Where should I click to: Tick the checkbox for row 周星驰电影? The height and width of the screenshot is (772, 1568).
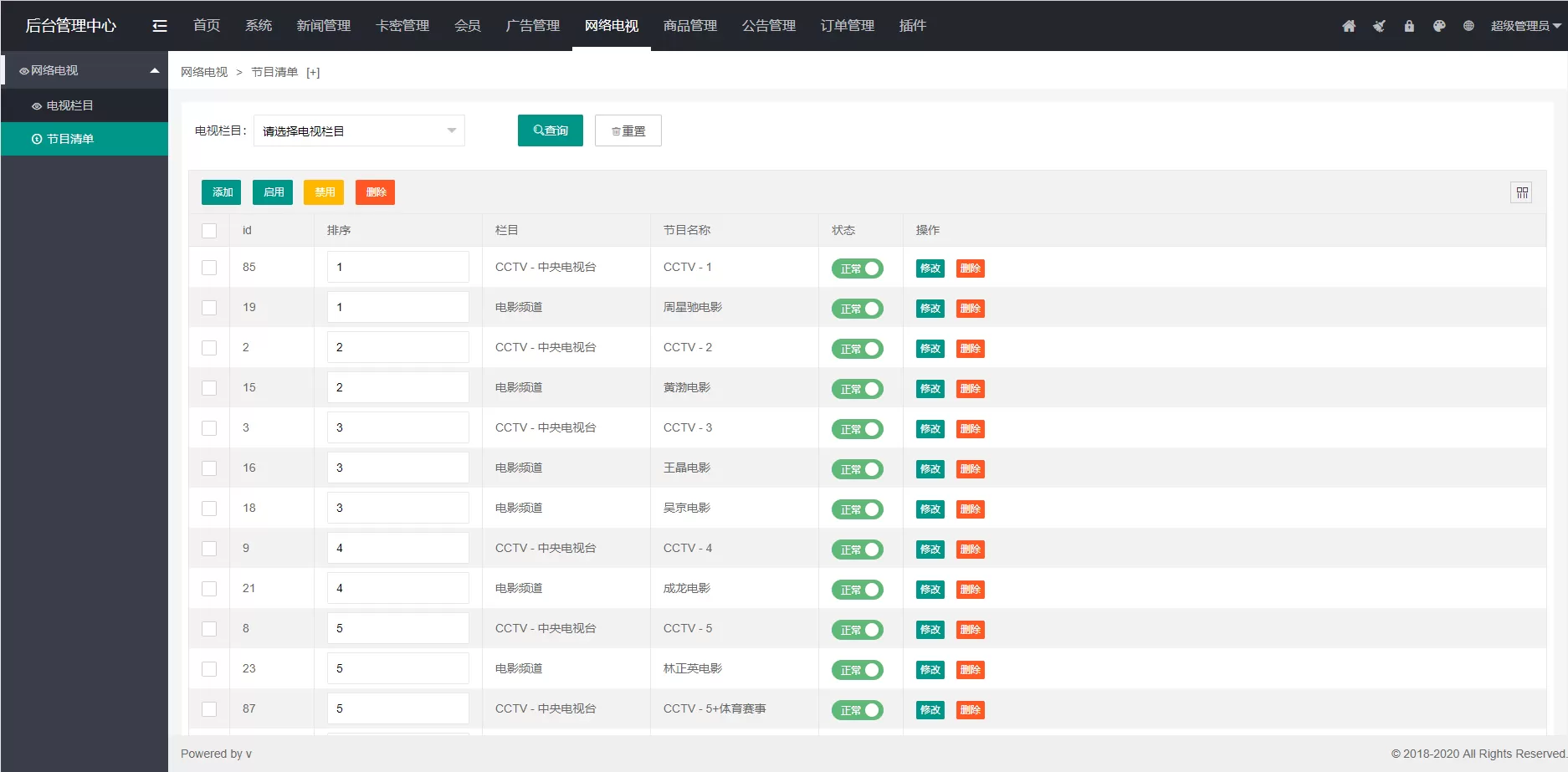pyautogui.click(x=209, y=308)
